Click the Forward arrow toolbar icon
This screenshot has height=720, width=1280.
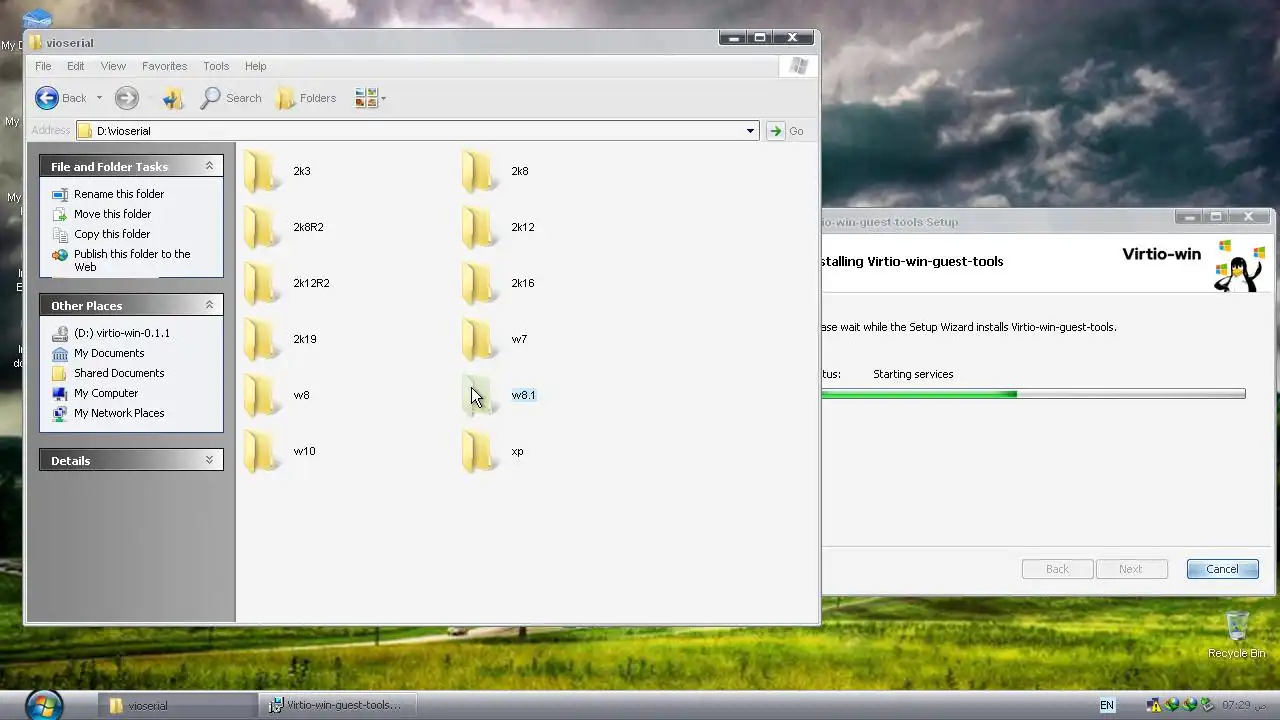(x=126, y=97)
